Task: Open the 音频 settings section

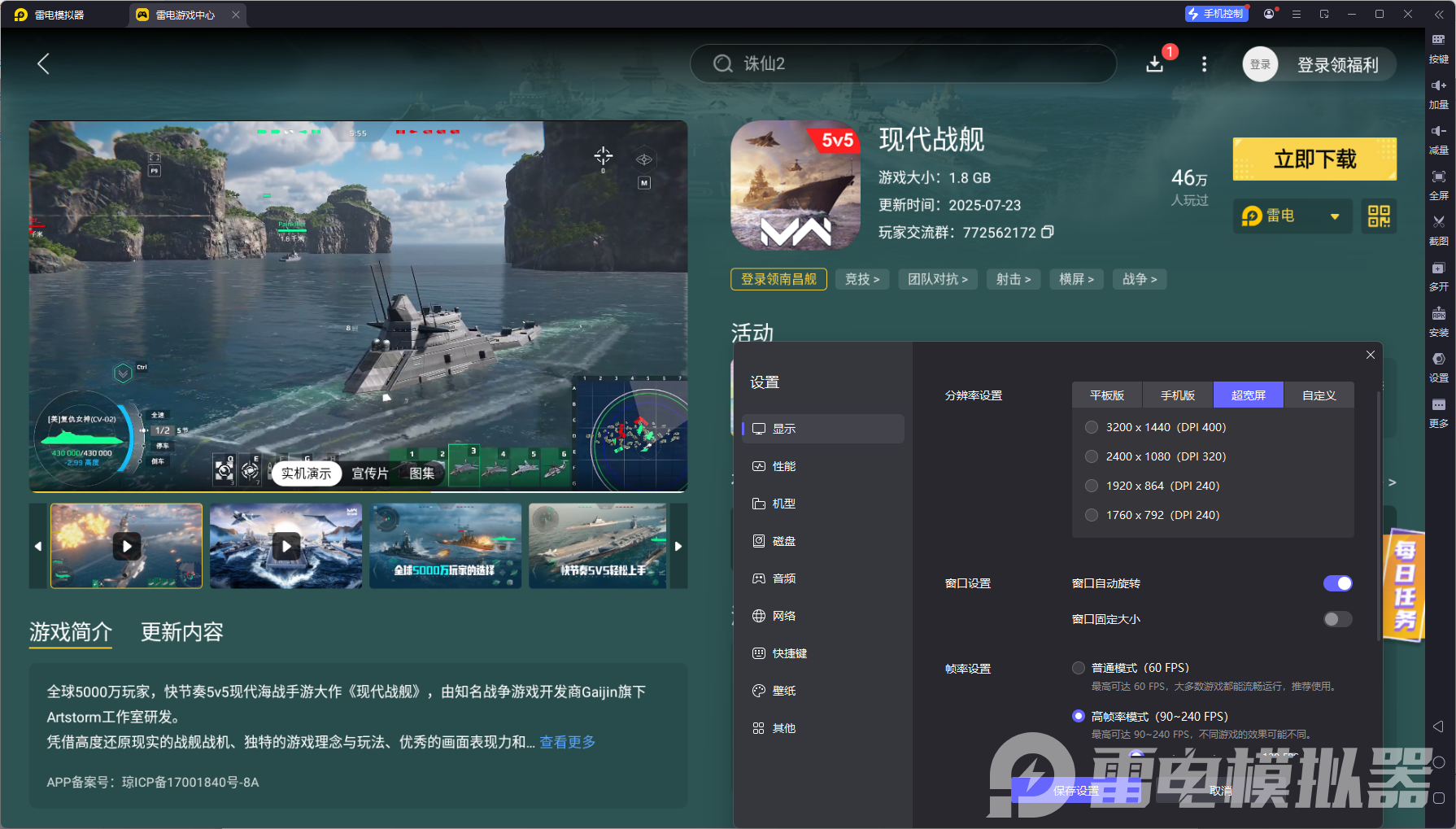Action: tap(823, 578)
